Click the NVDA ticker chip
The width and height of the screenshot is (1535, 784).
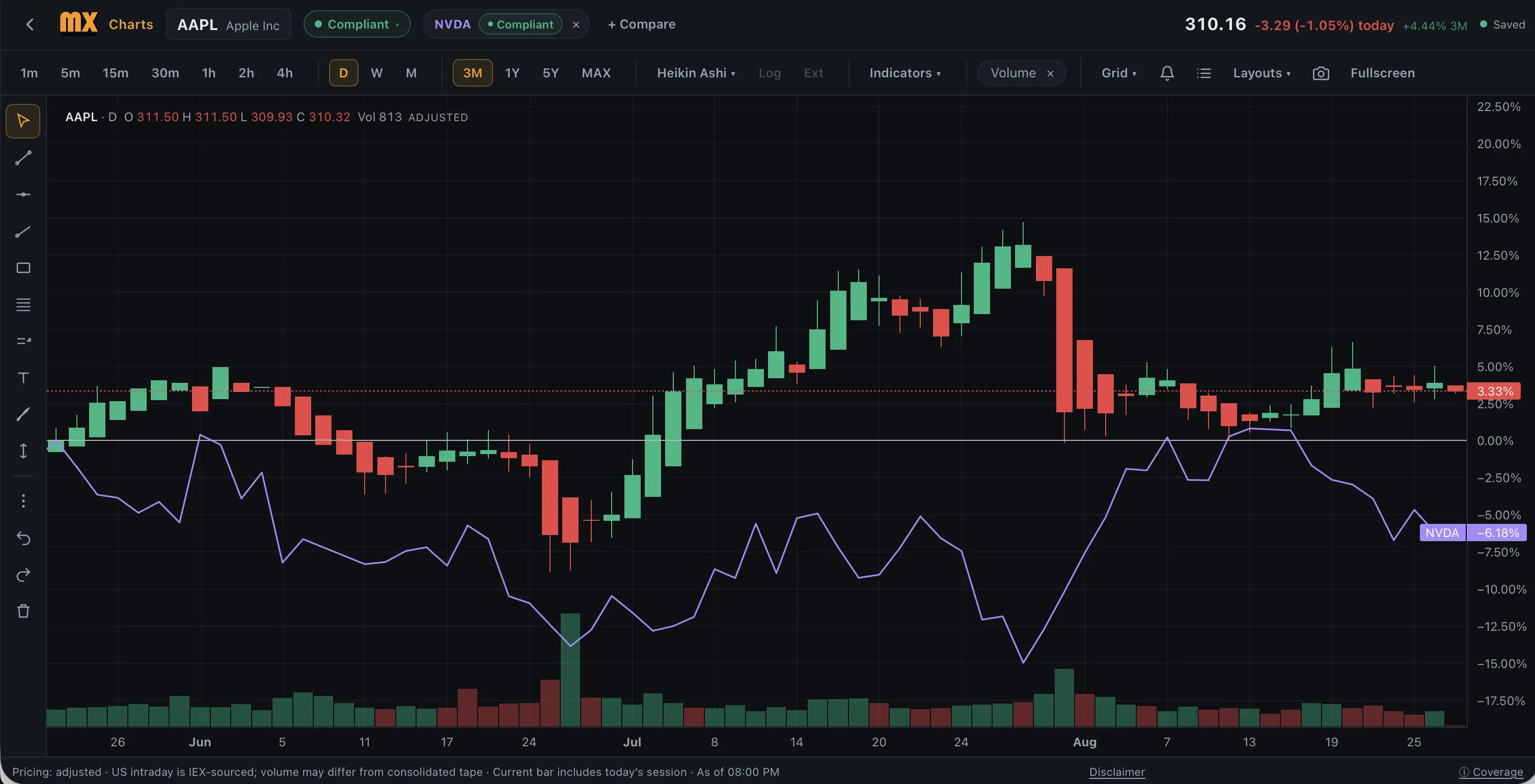click(x=452, y=24)
